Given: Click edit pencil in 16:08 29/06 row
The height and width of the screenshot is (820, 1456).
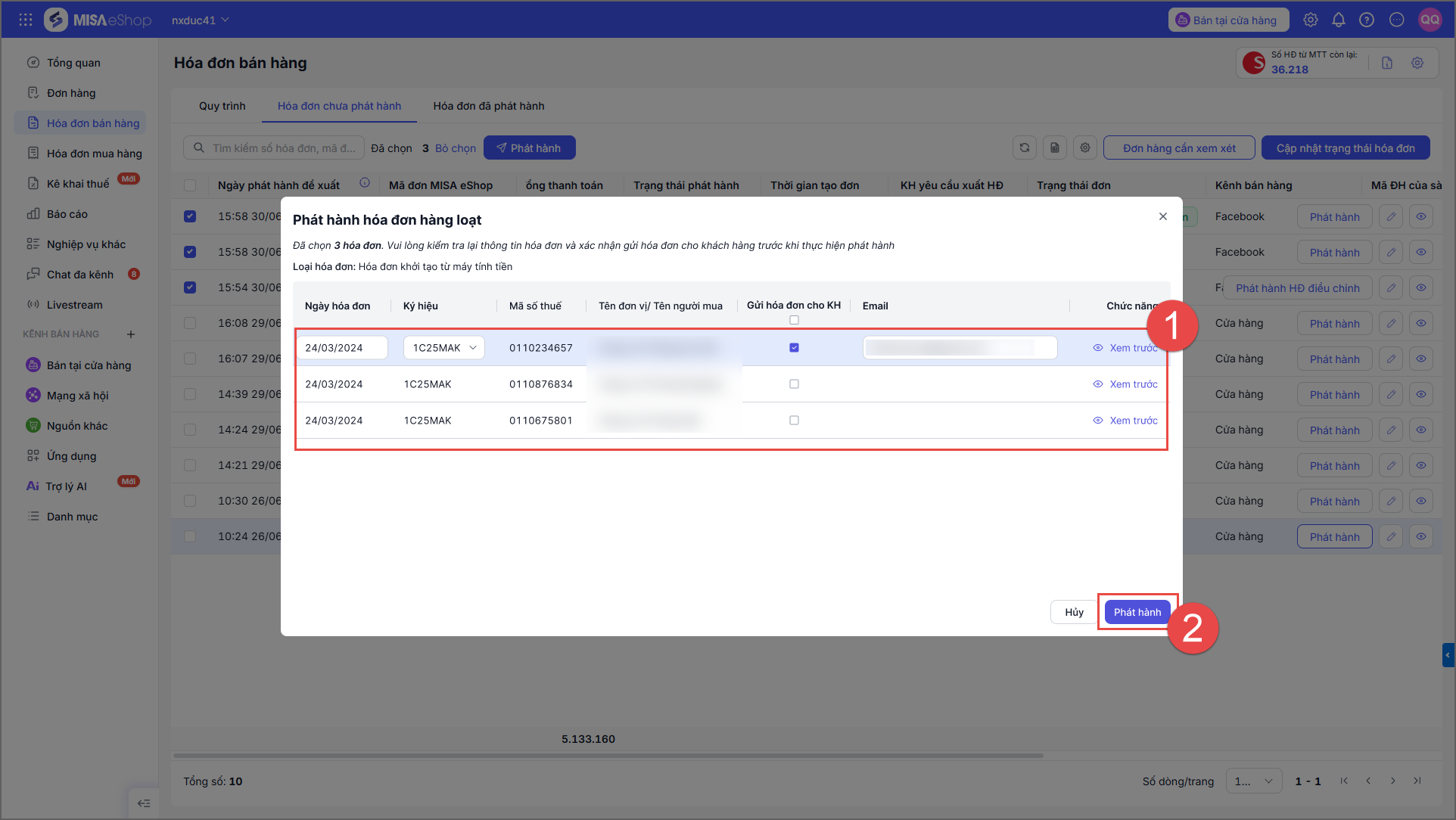Looking at the screenshot, I should pos(1391,323).
